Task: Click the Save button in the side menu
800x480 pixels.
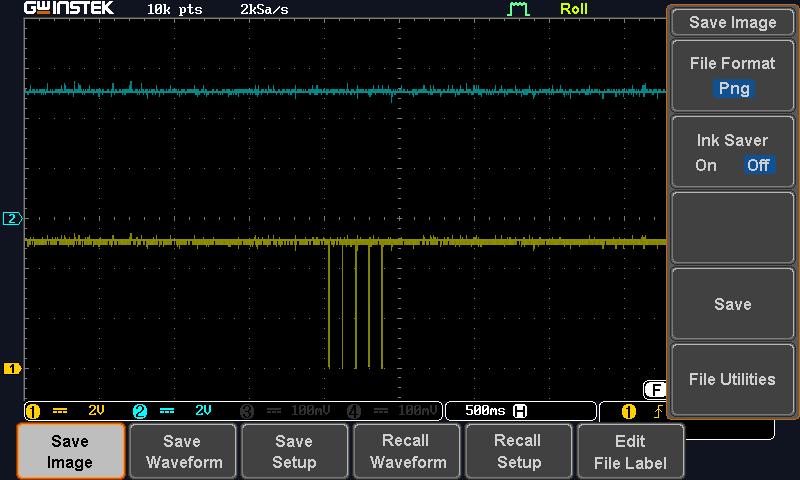Action: point(733,304)
